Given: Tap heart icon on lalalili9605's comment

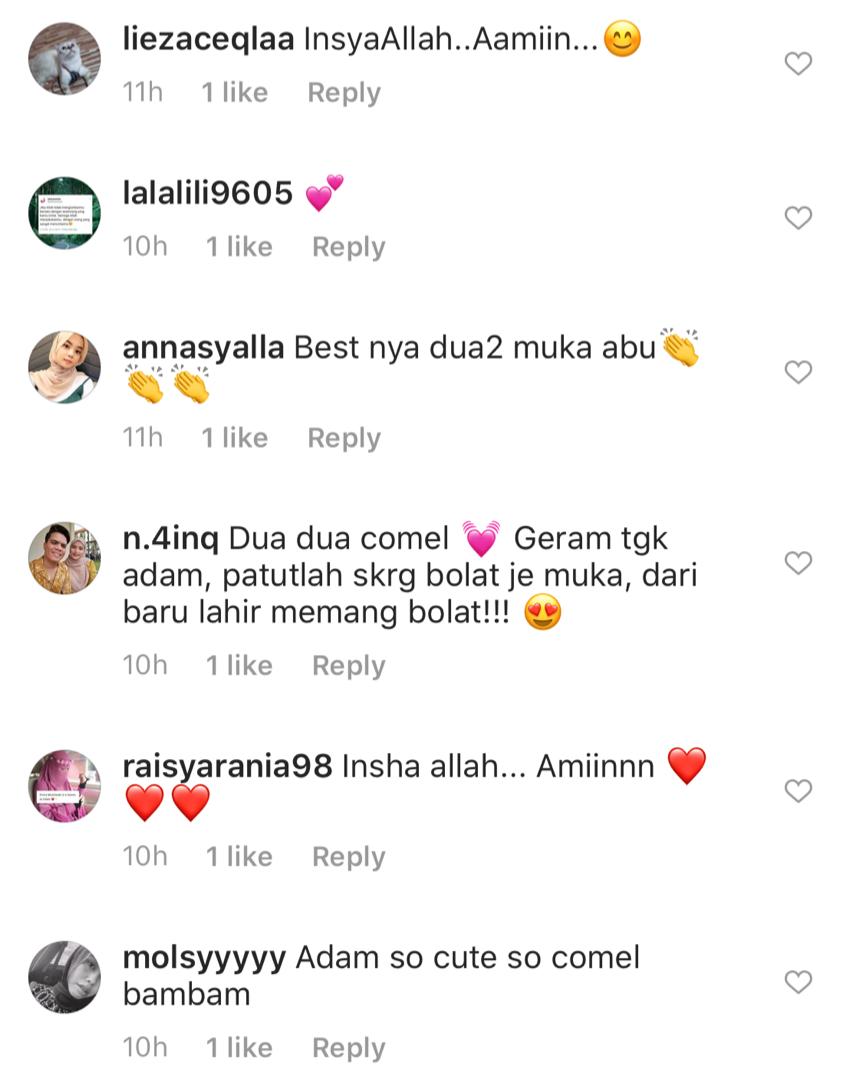Looking at the screenshot, I should tap(798, 218).
